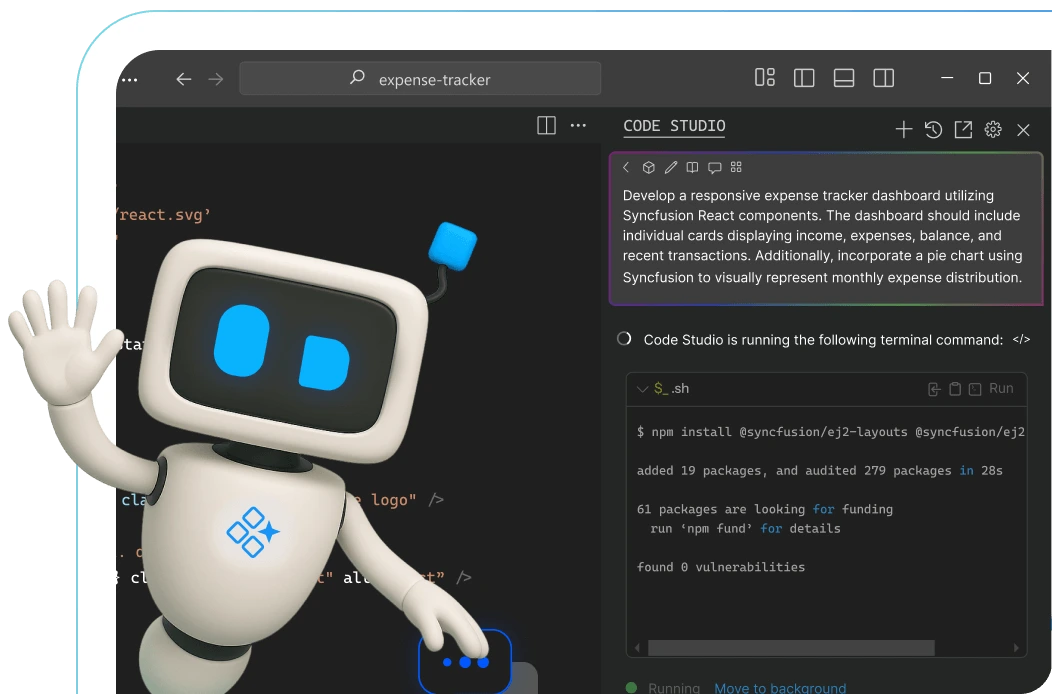Click the chat bubble icon in prompt
1052x694 pixels.
pyautogui.click(x=715, y=168)
